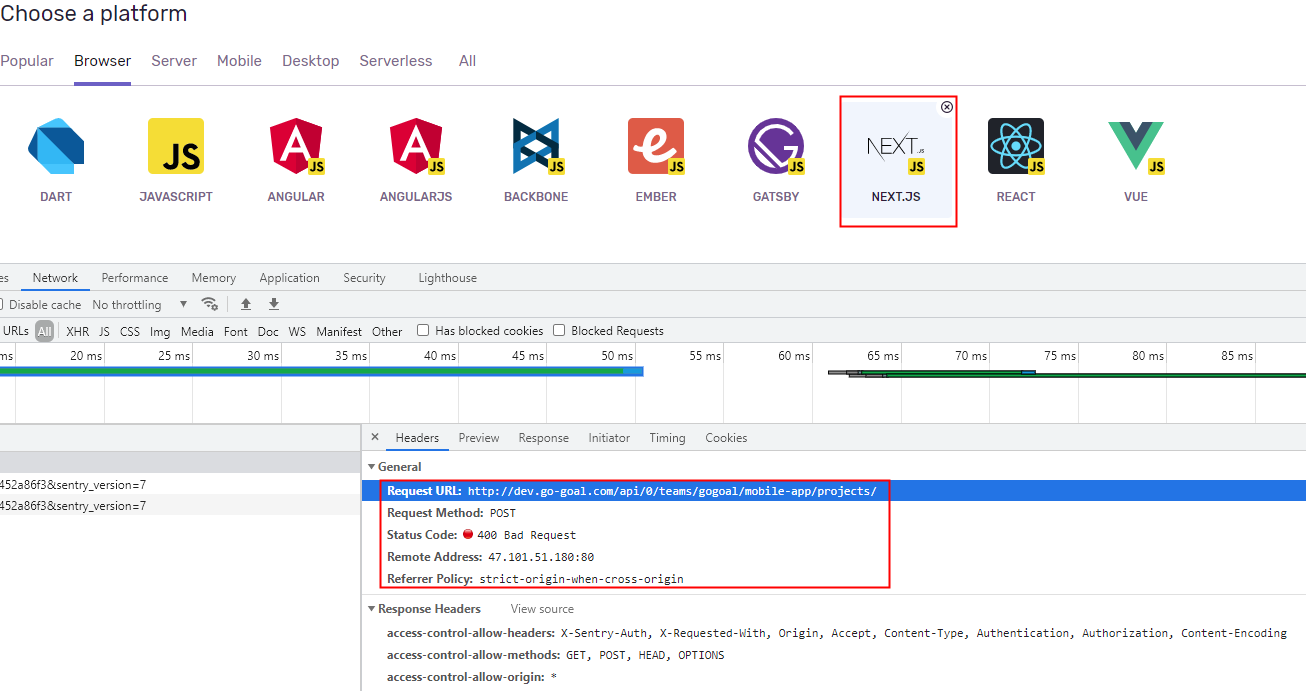Viewport: 1306px width, 691px height.
Task: Filter requests by Other type
Action: coord(387,331)
